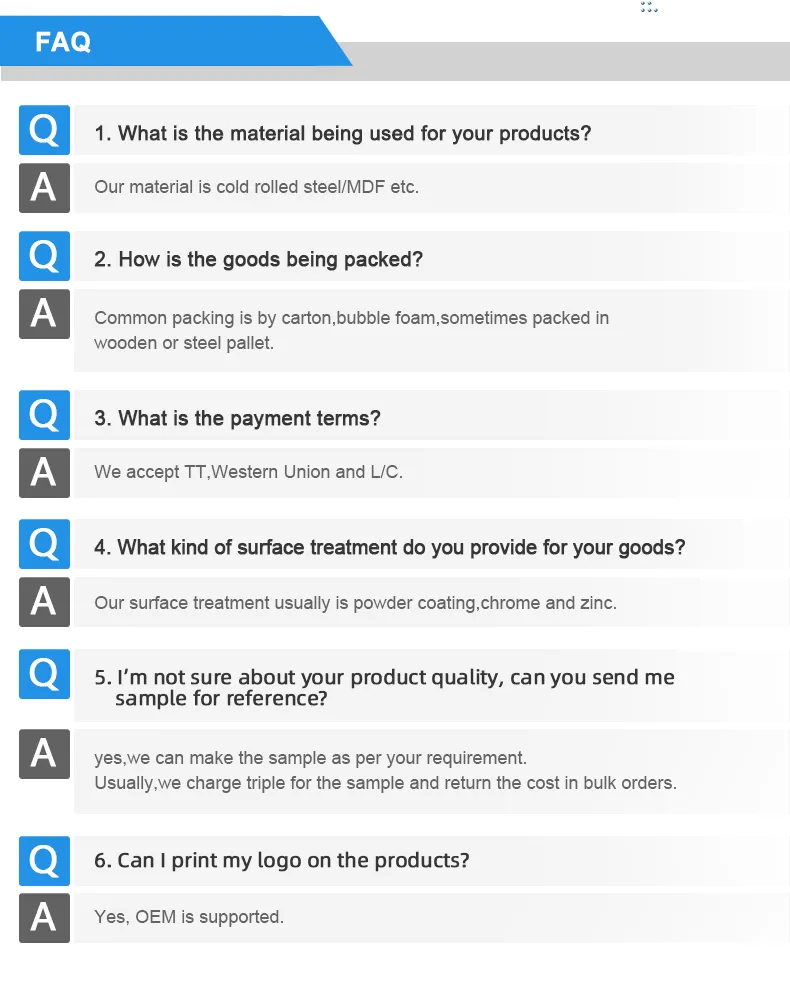Viewport: 790px width, 987px height.
Task: Click the blue Q icon for payment terms question
Action: [44, 415]
